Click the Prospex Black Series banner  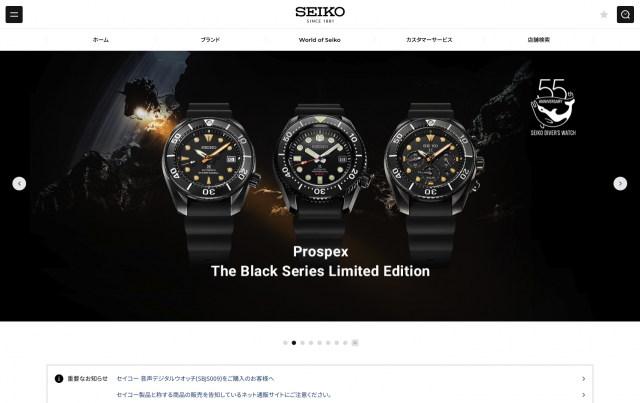coord(320,186)
